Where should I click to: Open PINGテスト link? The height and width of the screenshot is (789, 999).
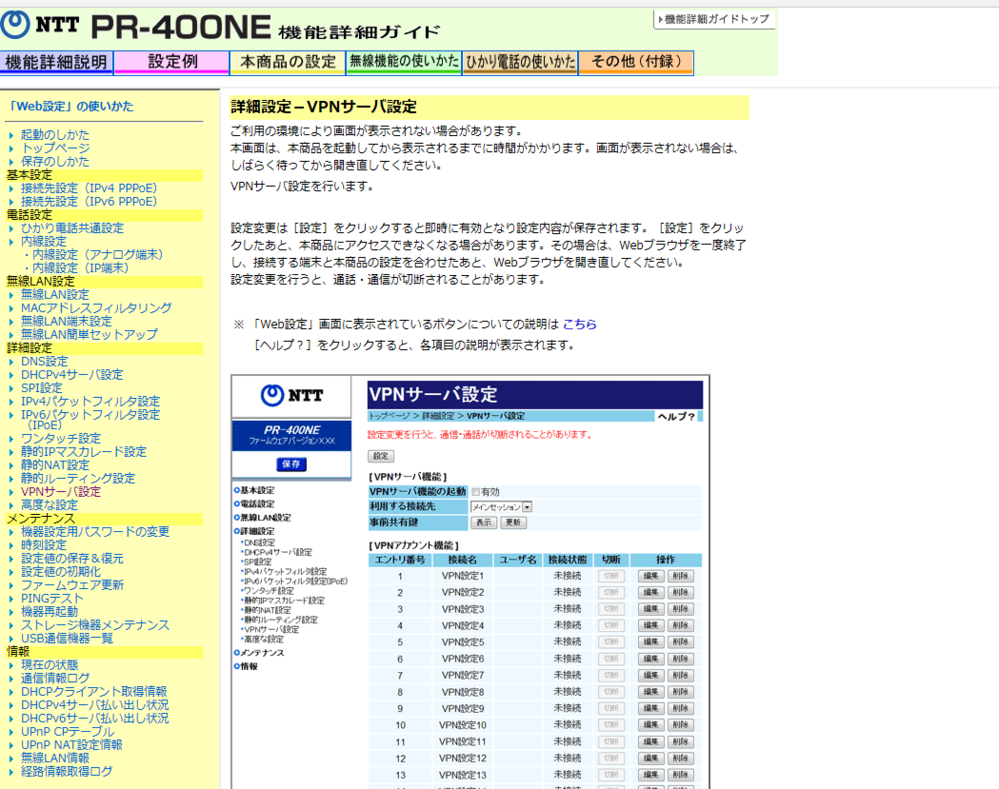52,598
